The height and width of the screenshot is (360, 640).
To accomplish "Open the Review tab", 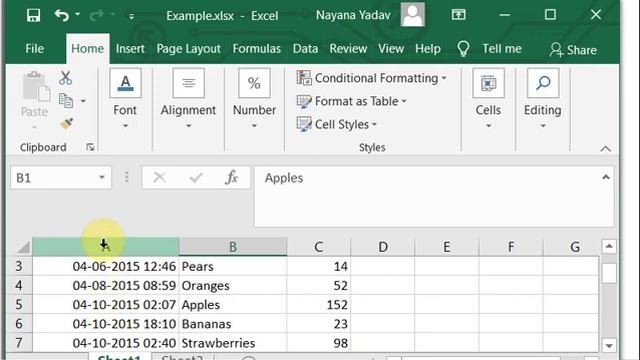I will coord(348,49).
